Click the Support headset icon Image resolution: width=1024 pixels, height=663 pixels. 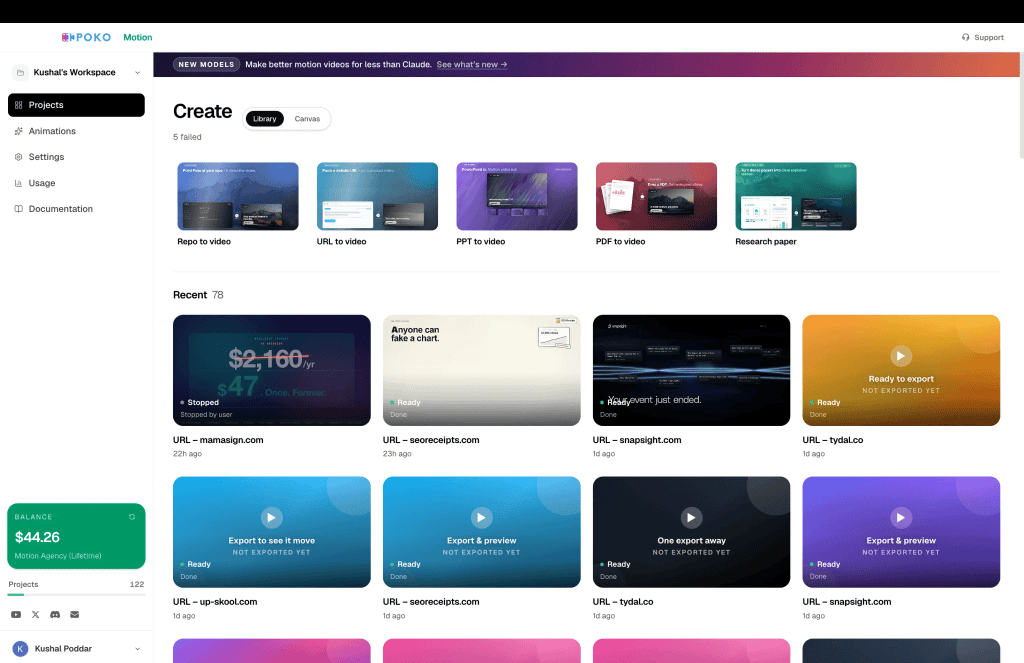[x=966, y=37]
